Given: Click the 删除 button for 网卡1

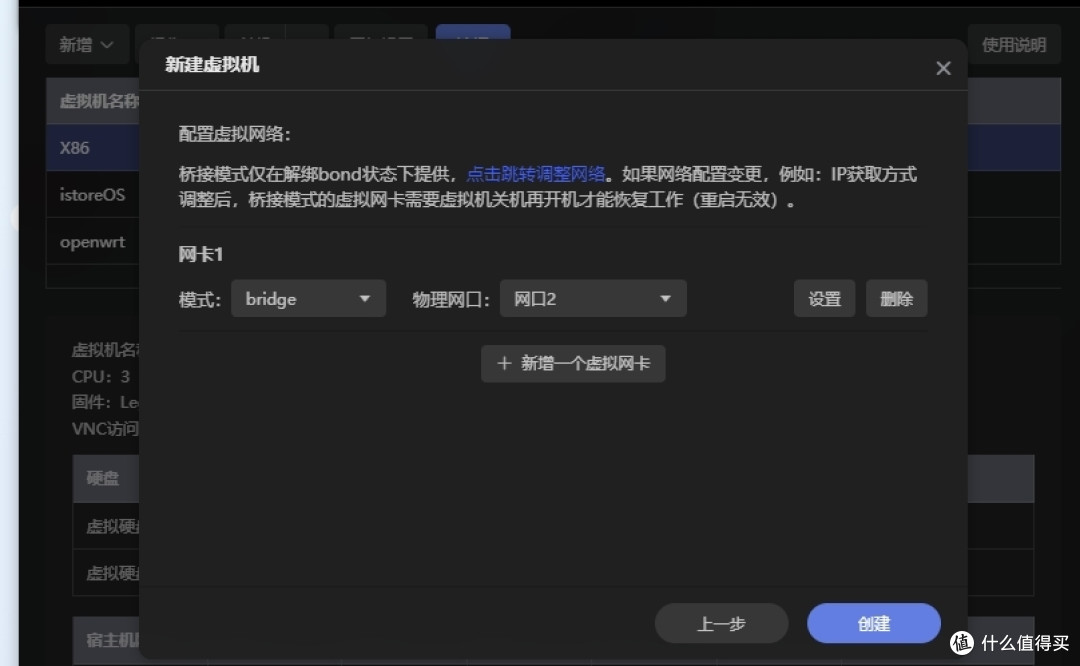Looking at the screenshot, I should coord(896,298).
